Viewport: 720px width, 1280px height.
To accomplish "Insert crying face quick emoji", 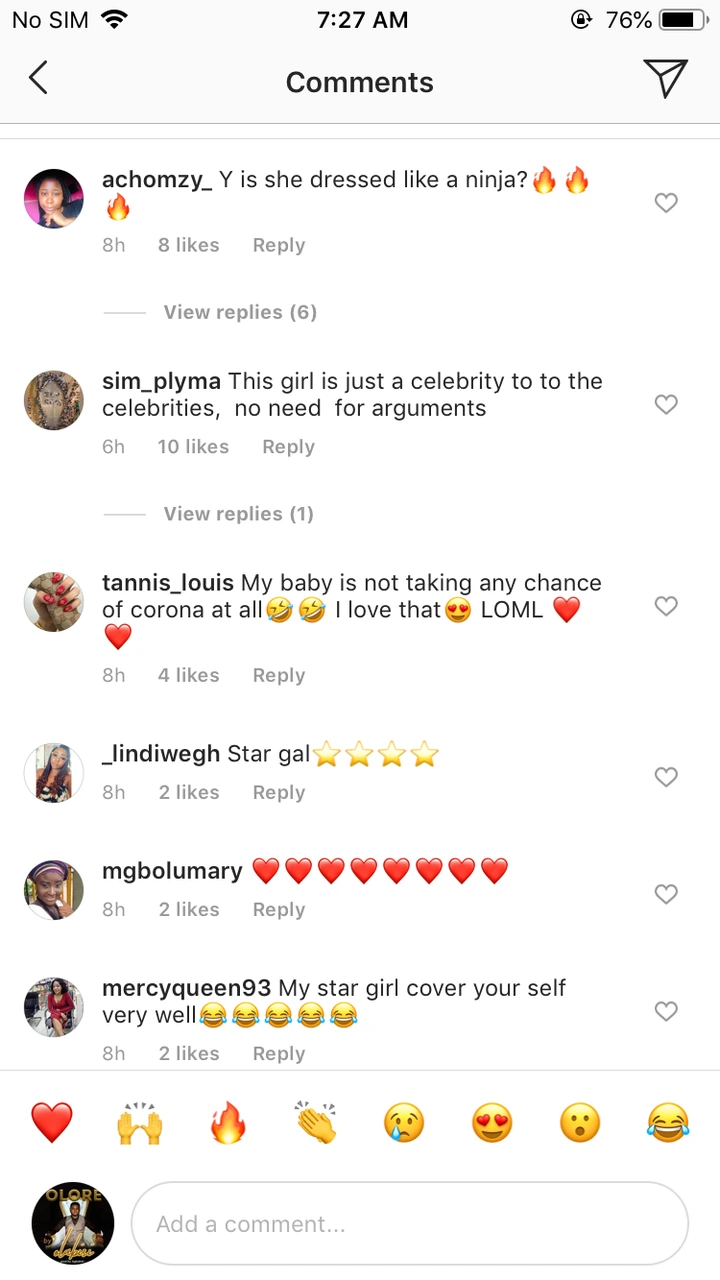I will [x=403, y=1123].
